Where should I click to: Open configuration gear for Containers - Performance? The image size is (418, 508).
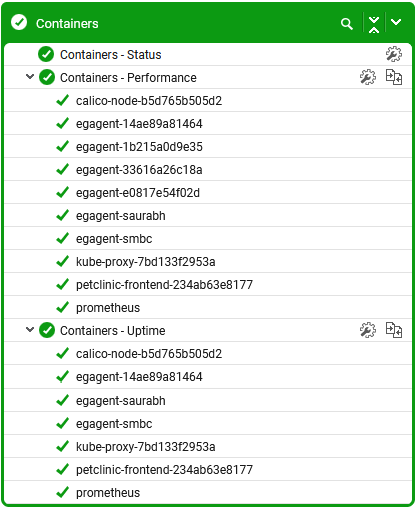pyautogui.click(x=368, y=77)
